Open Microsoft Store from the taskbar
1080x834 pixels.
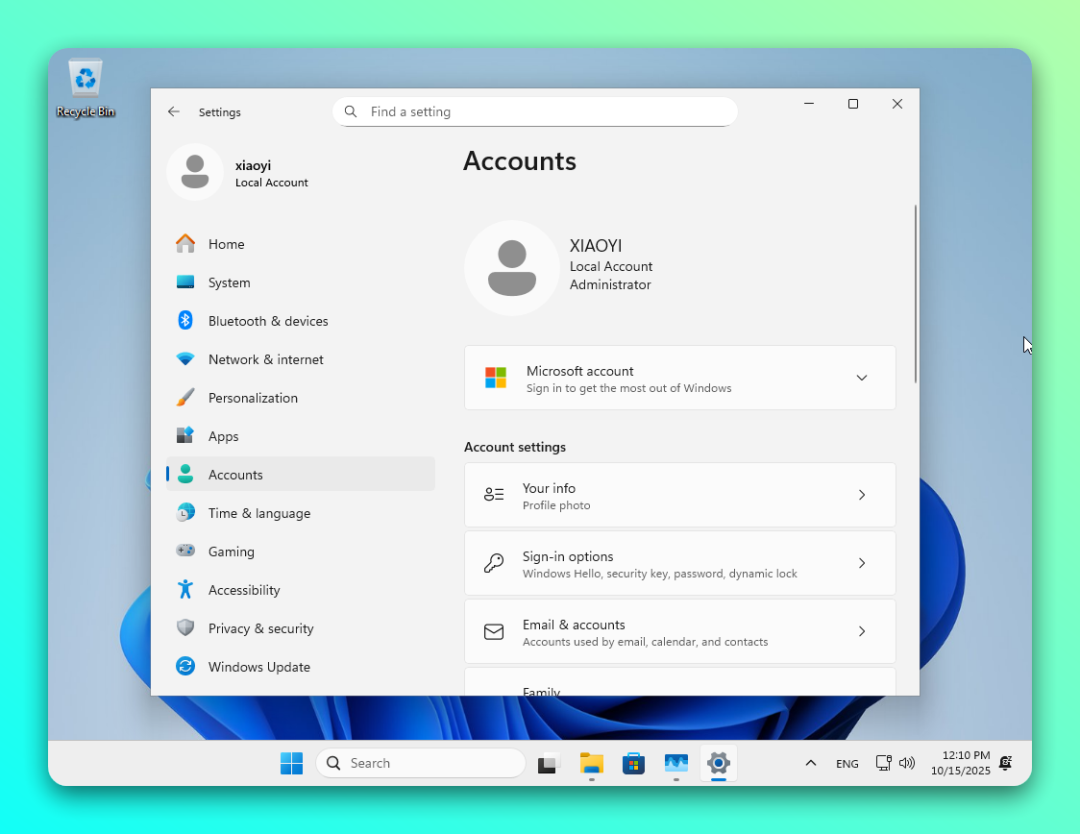tap(633, 764)
